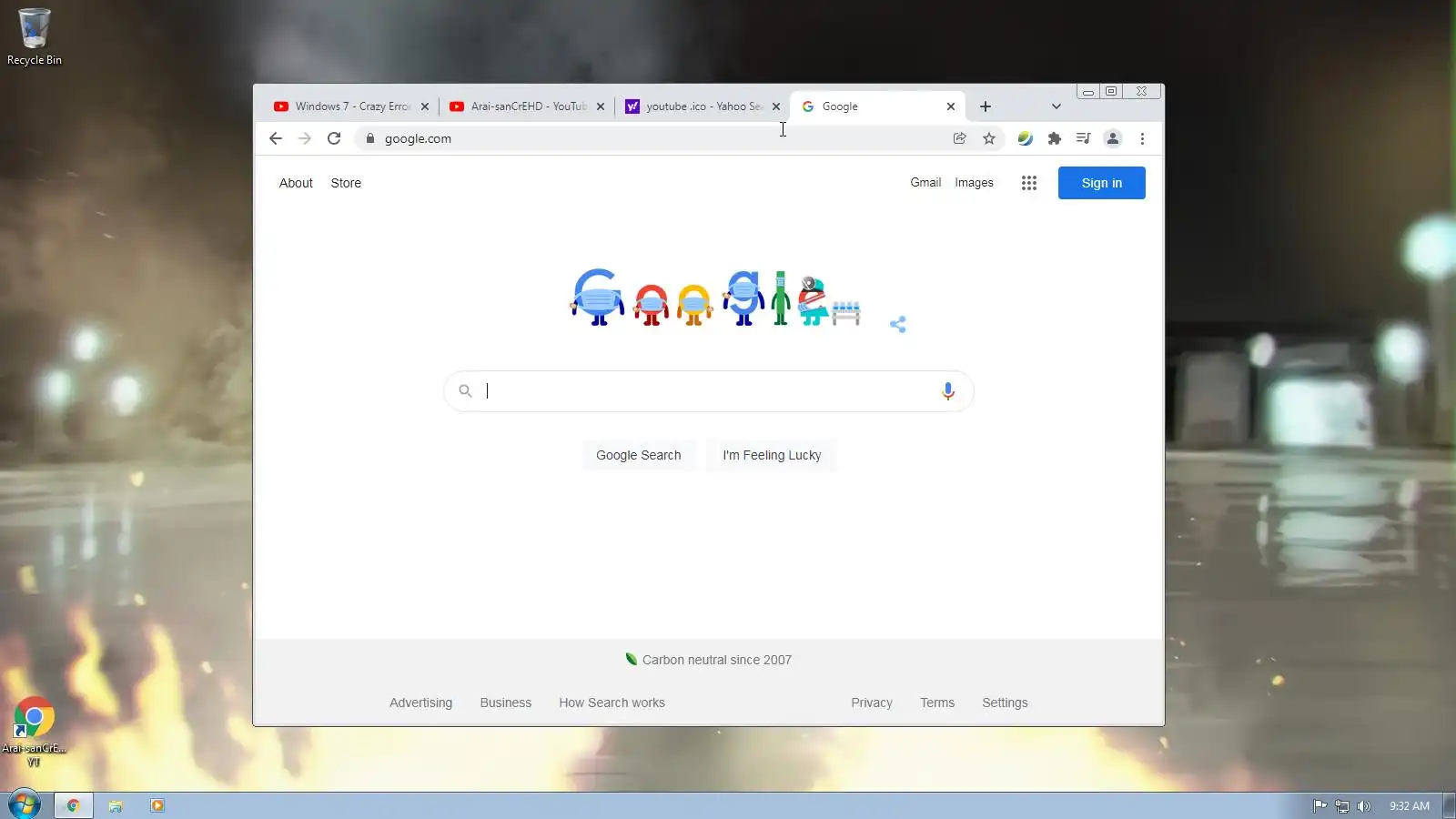This screenshot has width=1456, height=819.
Task: Open the Google apps grid
Action: tap(1029, 183)
